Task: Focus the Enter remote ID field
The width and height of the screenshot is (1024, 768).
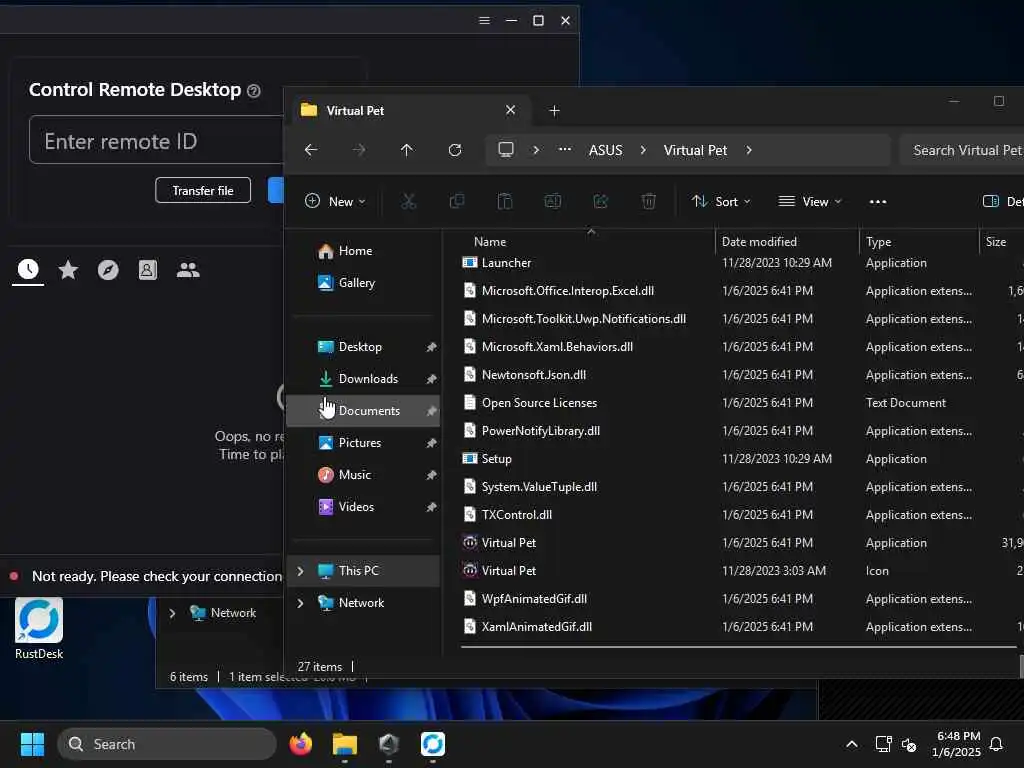Action: click(157, 140)
